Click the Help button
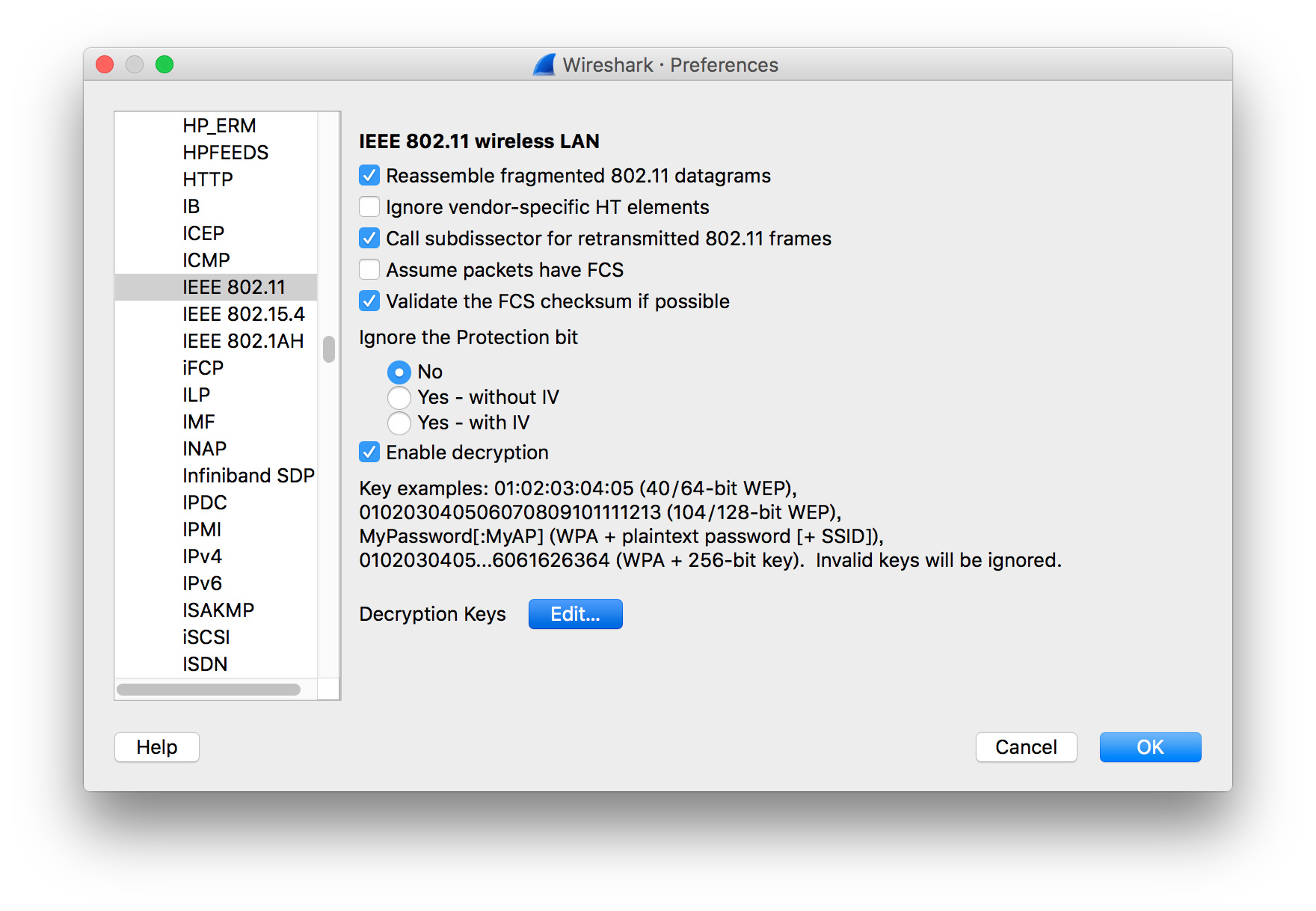1316x911 pixels. click(157, 747)
